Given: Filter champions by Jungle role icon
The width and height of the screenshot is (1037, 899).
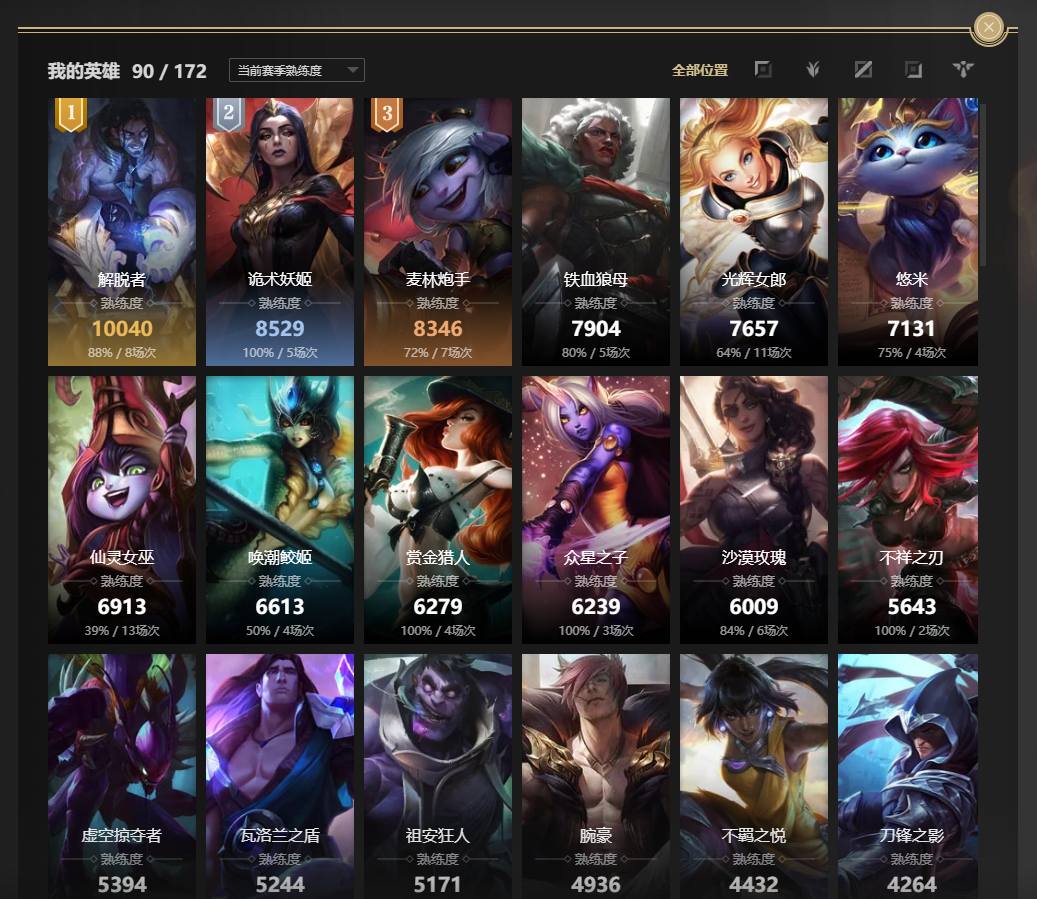Looking at the screenshot, I should coord(813,69).
